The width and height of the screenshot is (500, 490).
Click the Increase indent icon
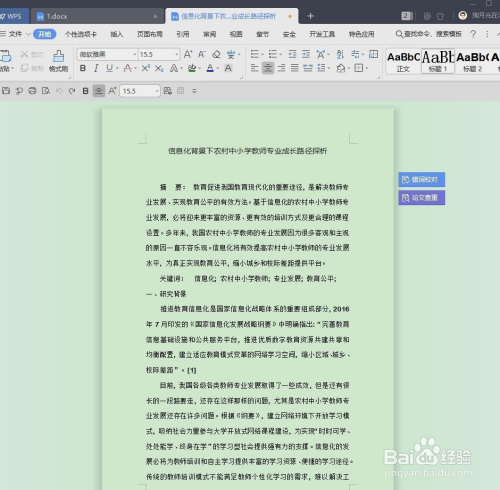(306, 54)
